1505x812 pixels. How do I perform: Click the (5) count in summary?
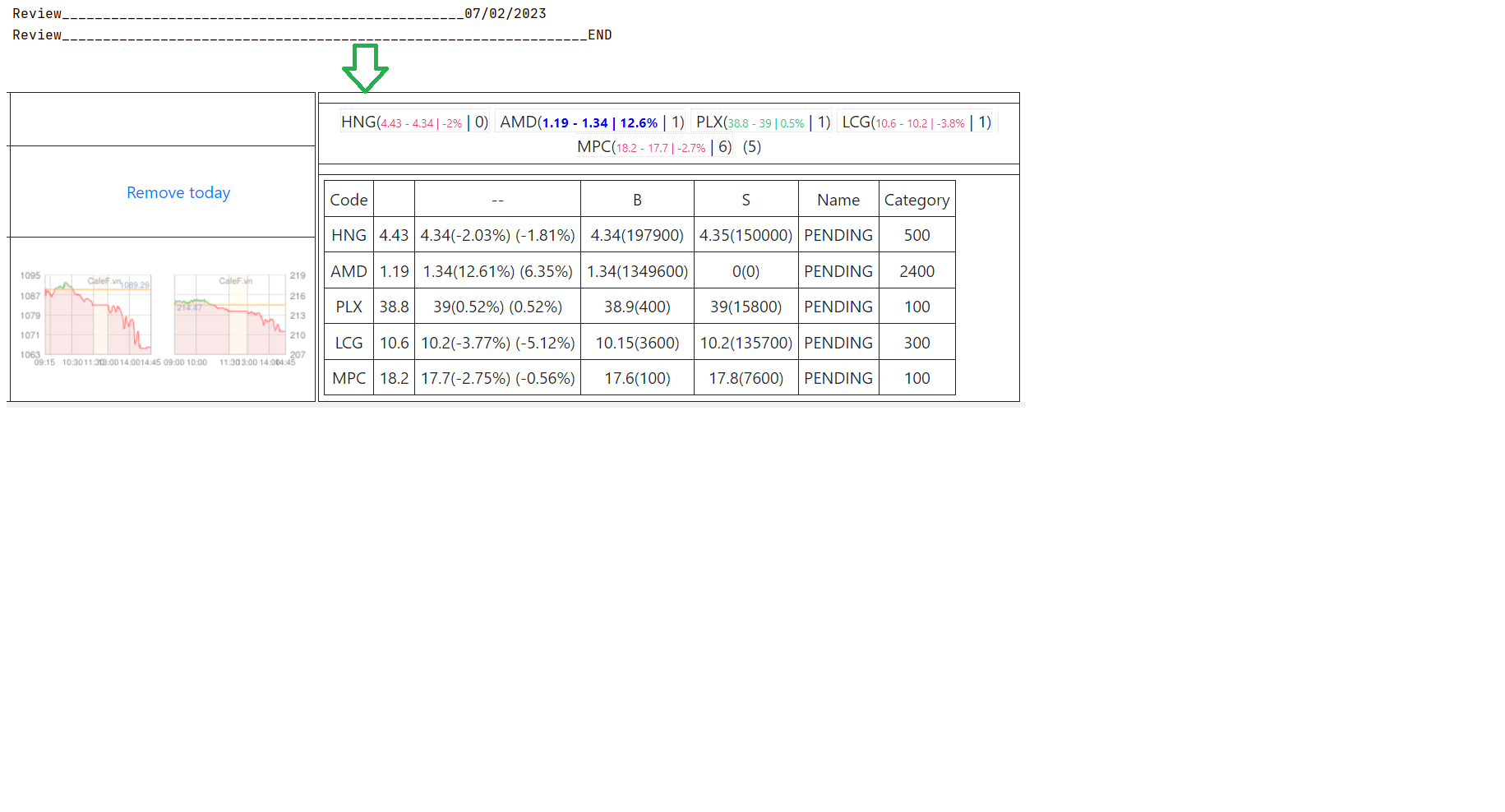(x=752, y=147)
